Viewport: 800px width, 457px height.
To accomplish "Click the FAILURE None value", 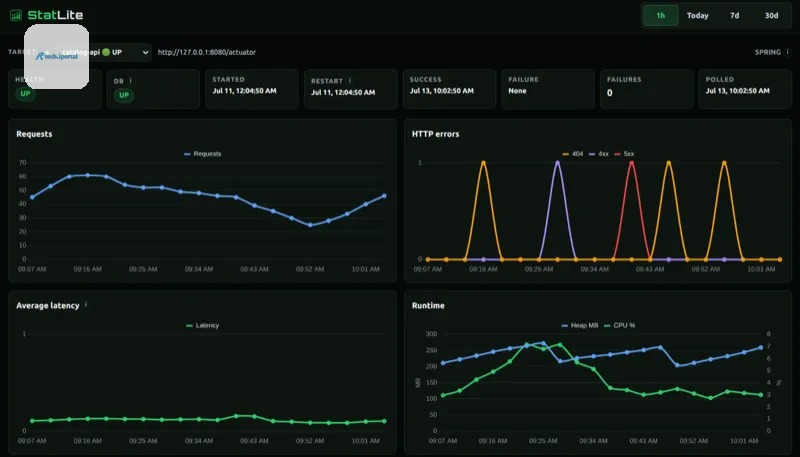I will [517, 91].
